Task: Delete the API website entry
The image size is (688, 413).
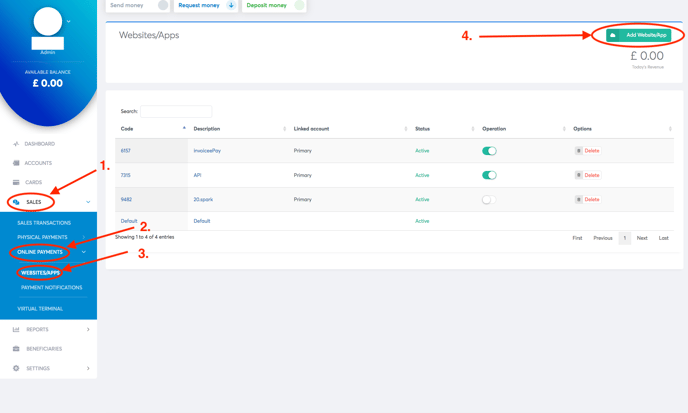Action: click(x=588, y=175)
